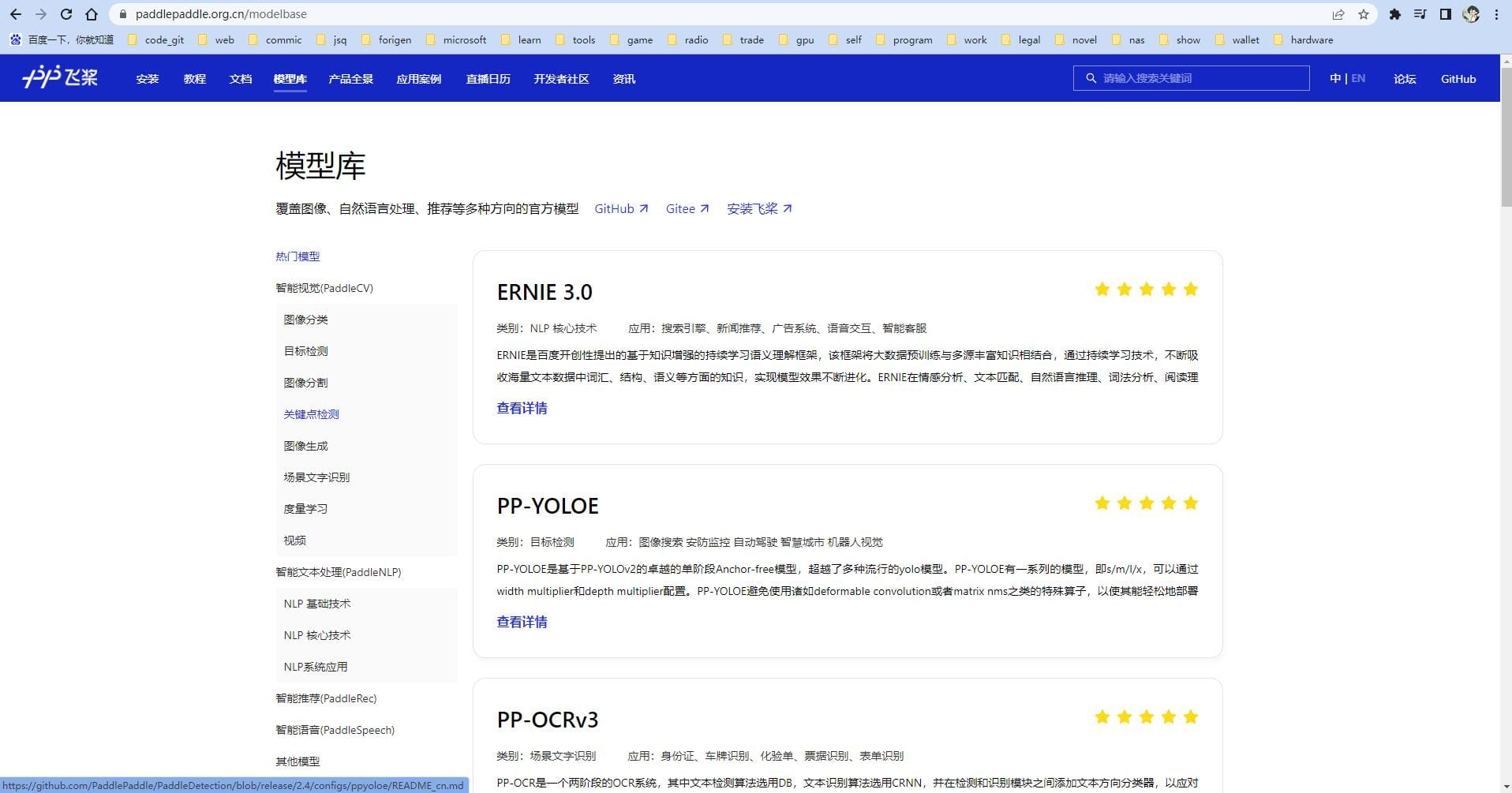Click the Baidu bookmark 百度一下，你就知道

point(62,39)
